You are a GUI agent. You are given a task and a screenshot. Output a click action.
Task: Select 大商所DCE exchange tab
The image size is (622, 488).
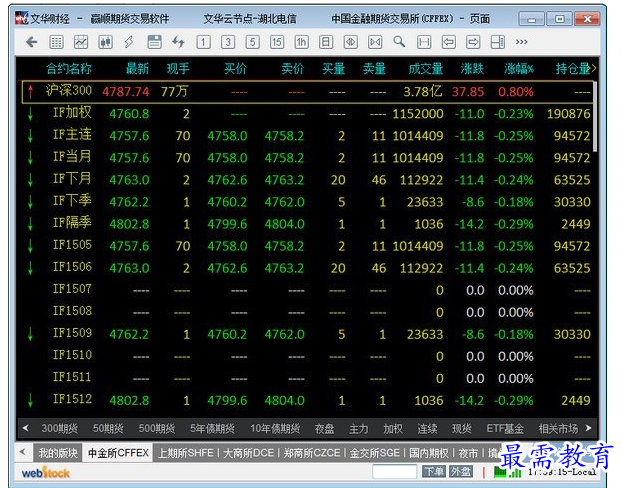[248, 453]
